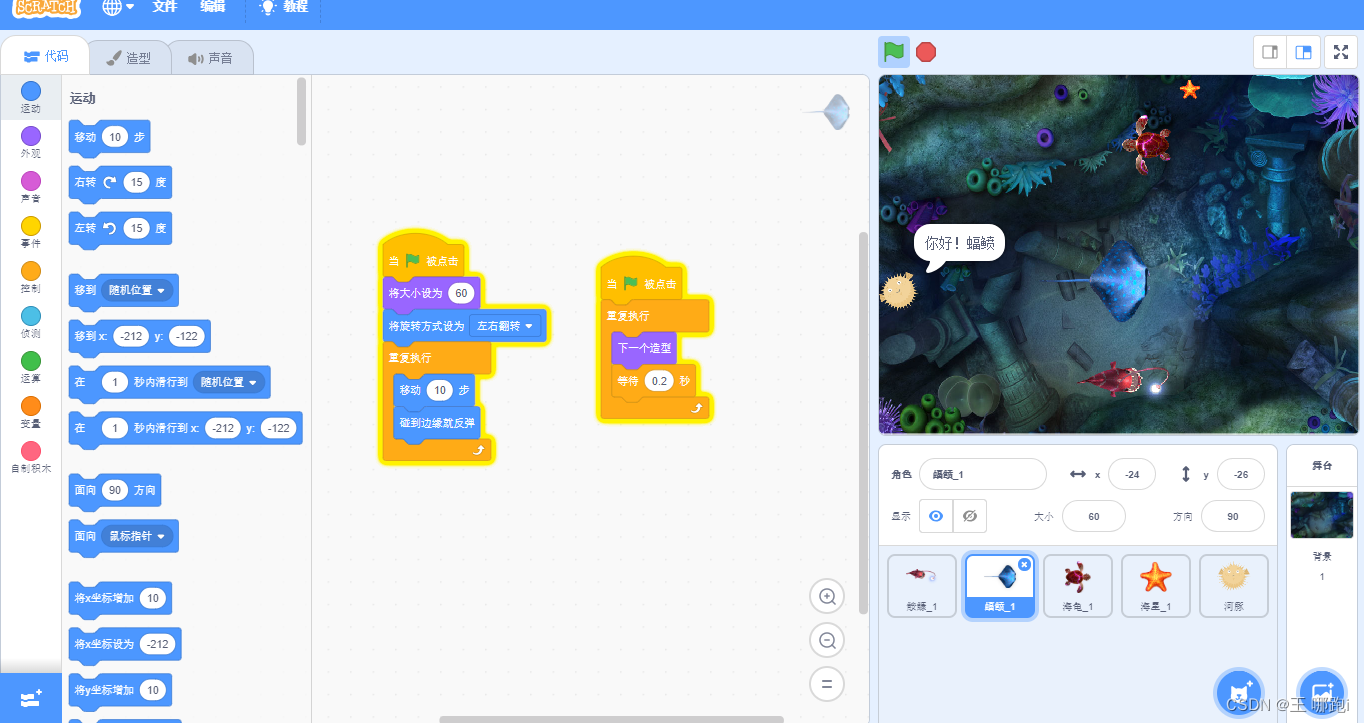Switch to the 代码 tab
1364x723 pixels.
pyautogui.click(x=45, y=57)
